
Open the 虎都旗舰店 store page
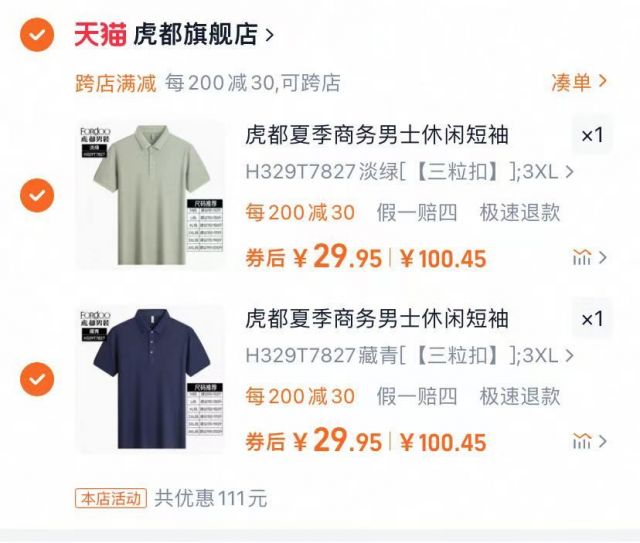pyautogui.click(x=203, y=34)
